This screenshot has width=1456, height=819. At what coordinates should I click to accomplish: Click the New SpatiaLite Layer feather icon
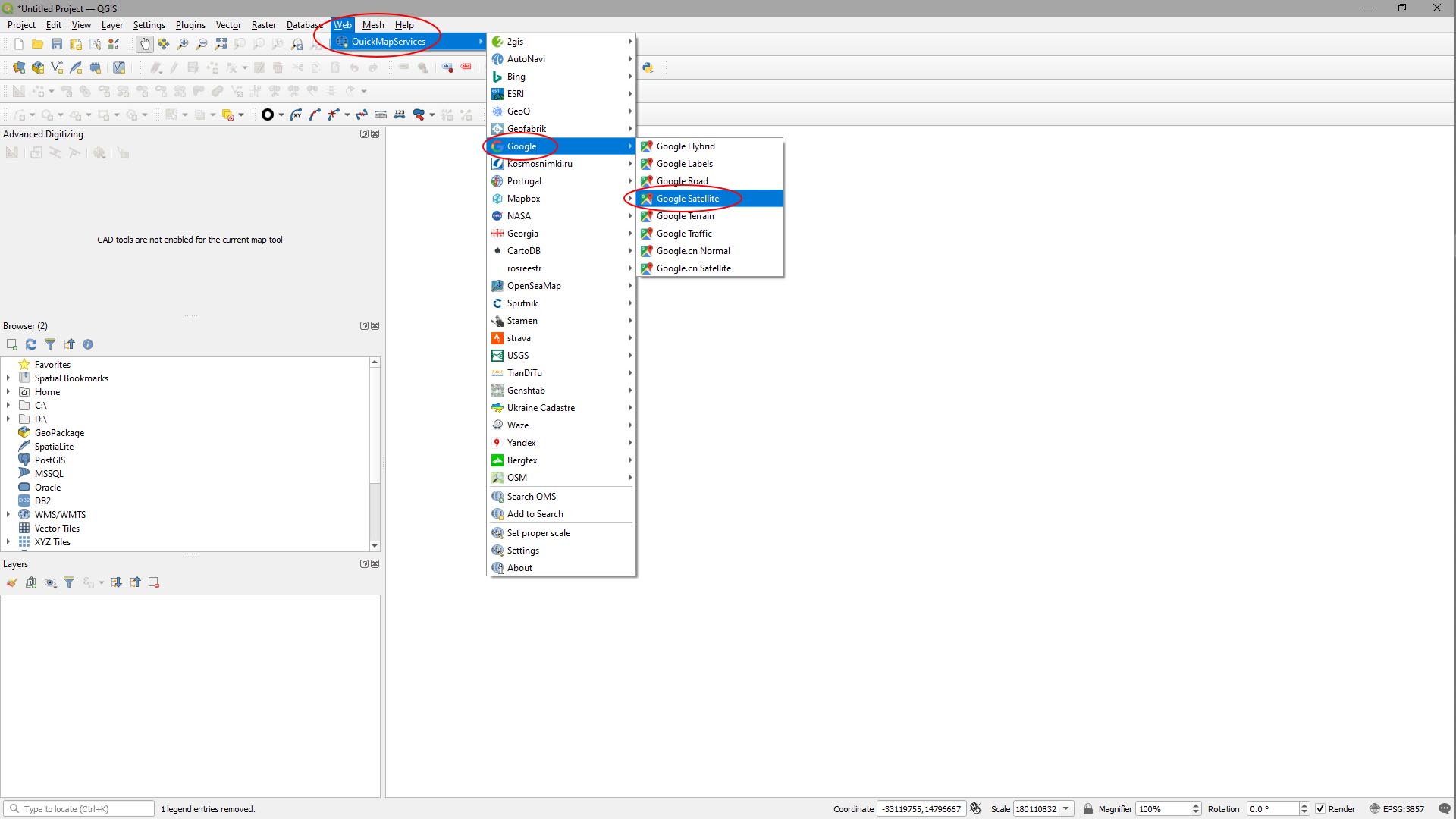coord(76,67)
